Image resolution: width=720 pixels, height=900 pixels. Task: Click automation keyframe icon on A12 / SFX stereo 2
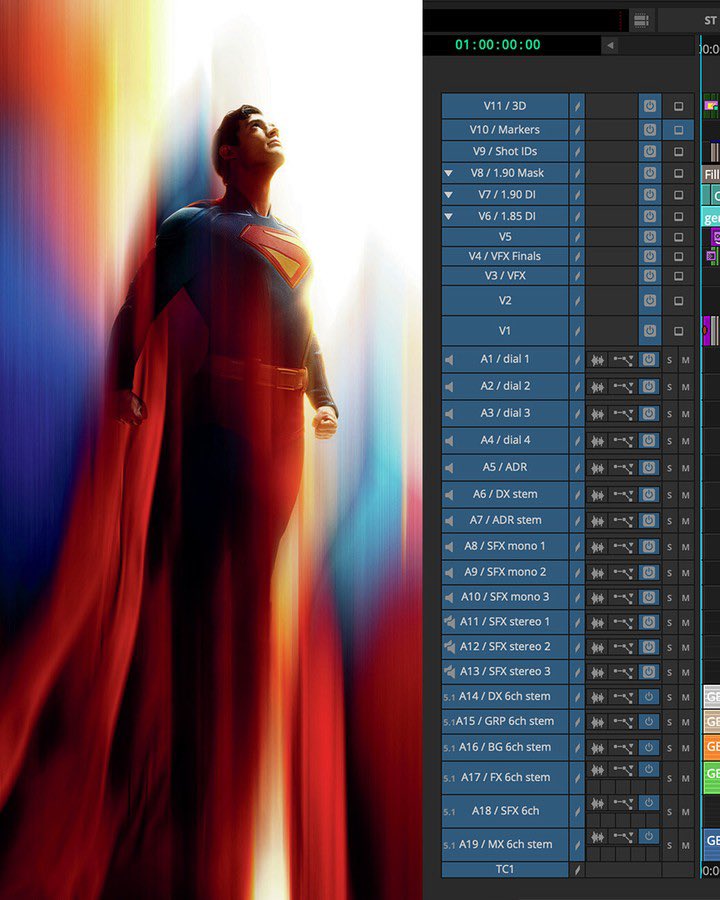(x=623, y=647)
